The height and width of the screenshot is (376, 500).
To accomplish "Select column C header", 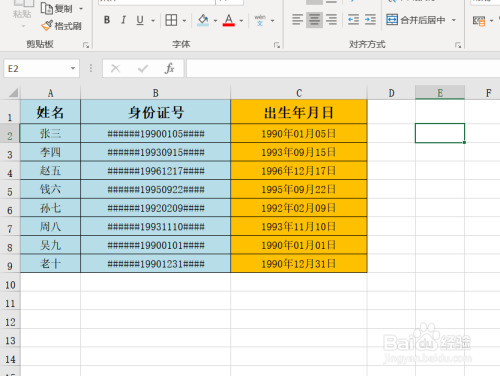I will (299, 93).
